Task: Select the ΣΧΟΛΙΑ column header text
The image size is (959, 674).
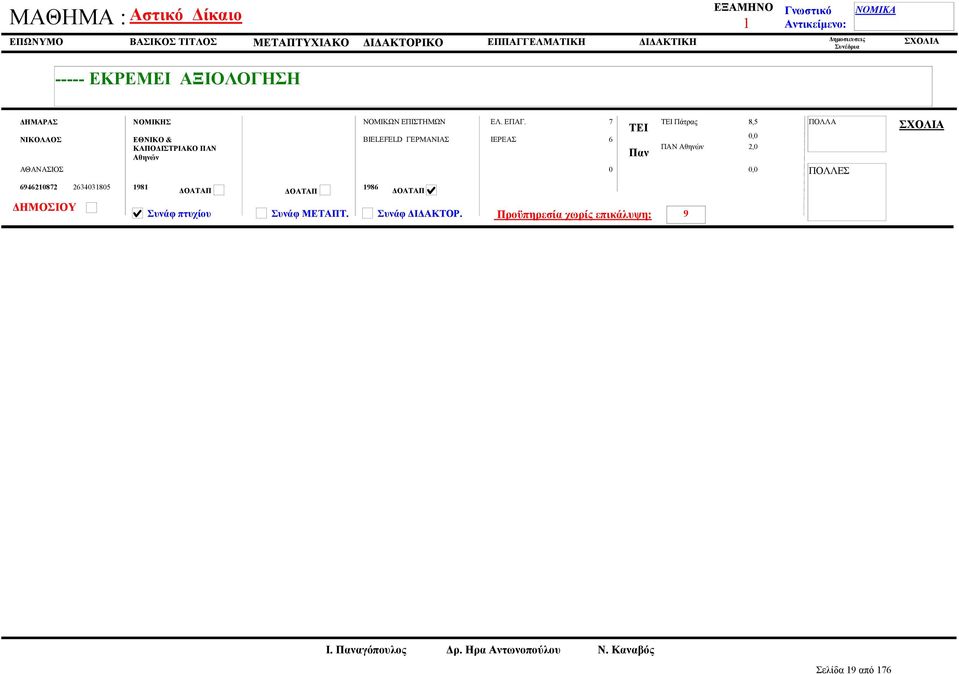Action: [x=921, y=41]
